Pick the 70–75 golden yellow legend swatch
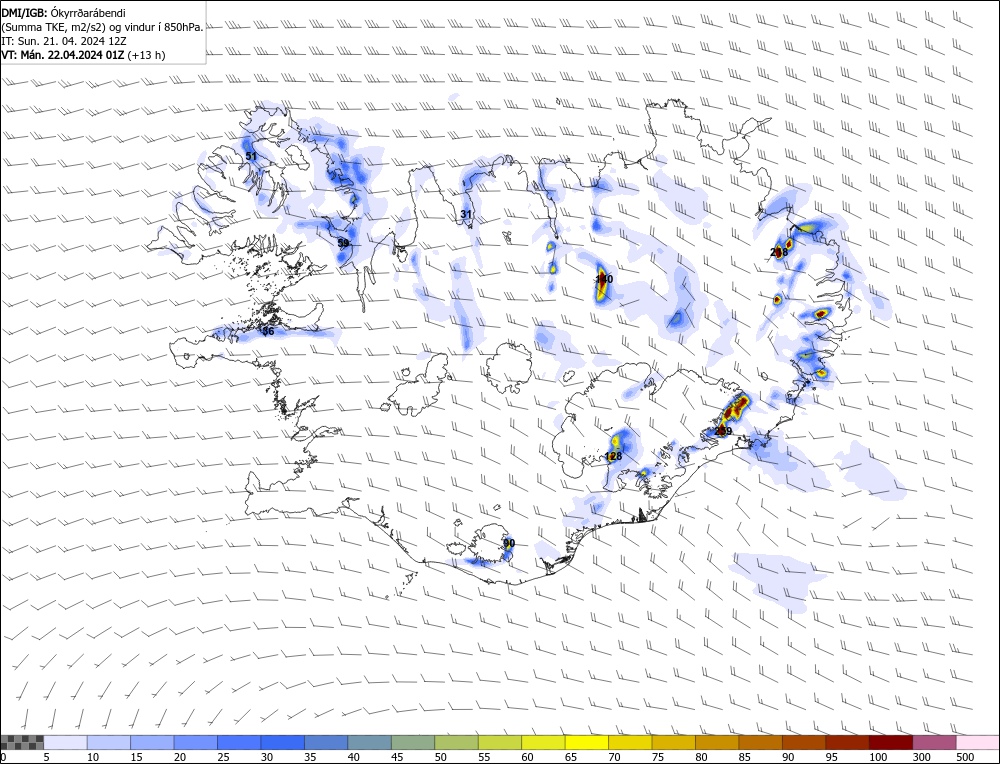The height and width of the screenshot is (764, 1000). tap(630, 742)
